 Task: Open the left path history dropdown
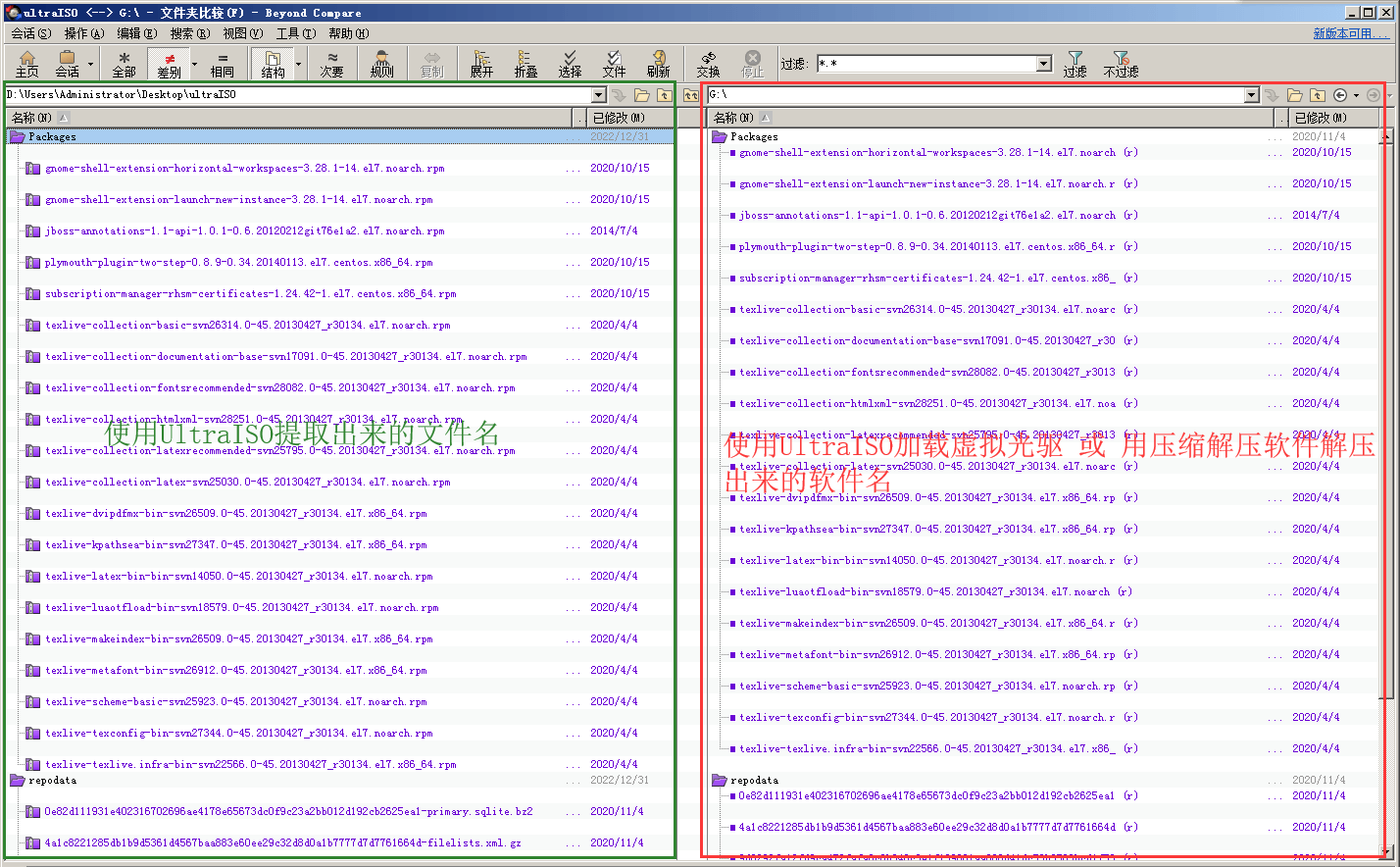coord(598,95)
